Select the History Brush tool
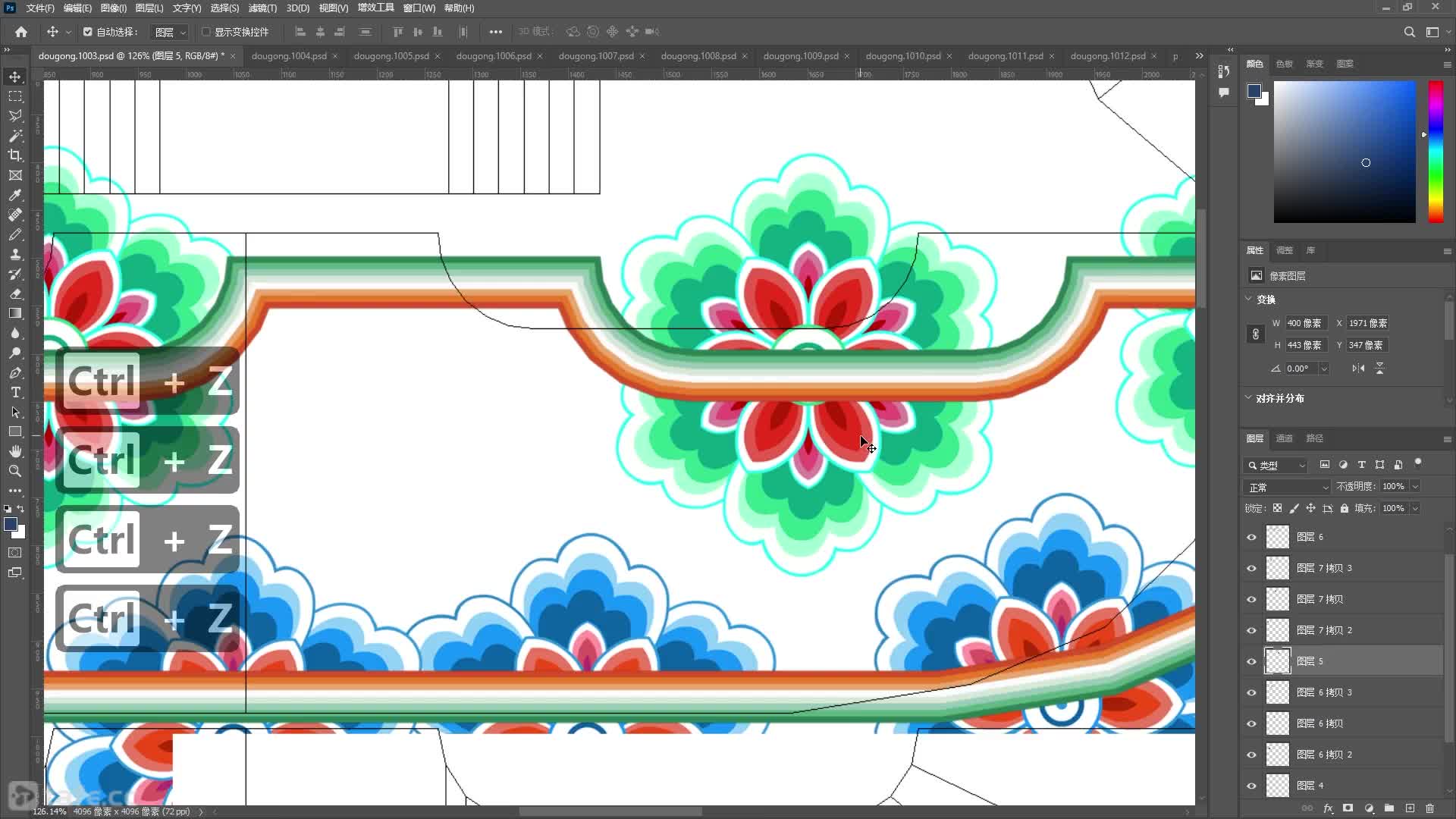1456x819 pixels. tap(15, 274)
